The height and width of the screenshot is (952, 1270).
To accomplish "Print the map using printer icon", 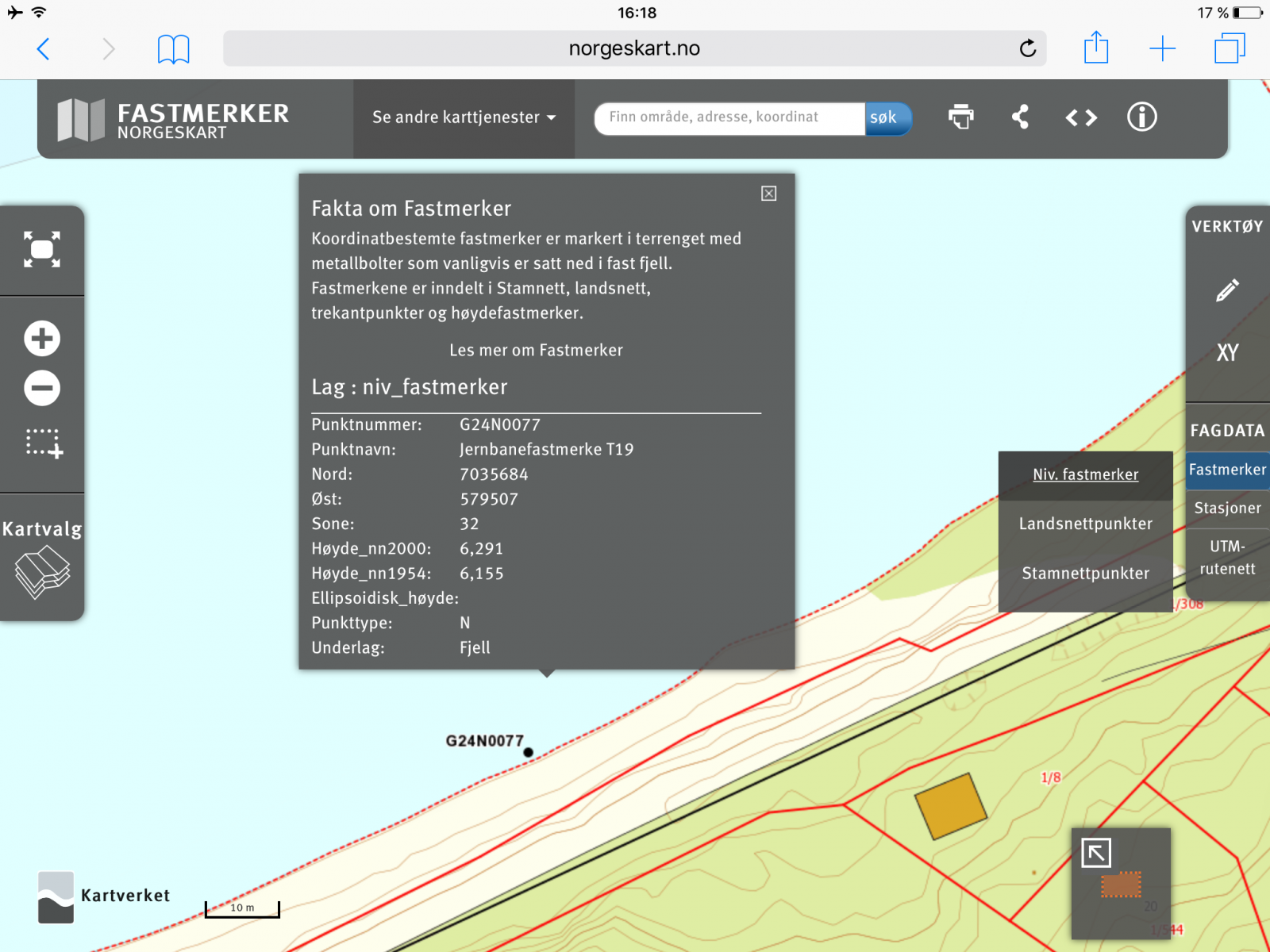I will (x=960, y=117).
